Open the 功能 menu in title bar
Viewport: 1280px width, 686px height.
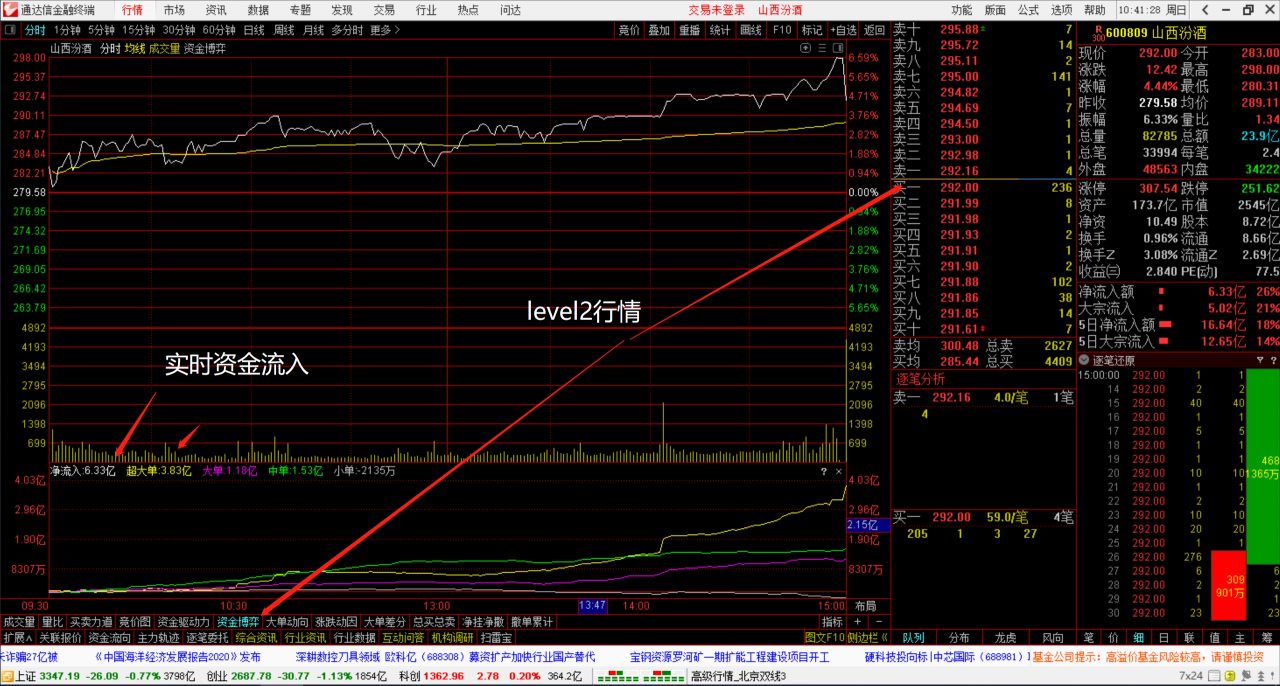(x=962, y=9)
